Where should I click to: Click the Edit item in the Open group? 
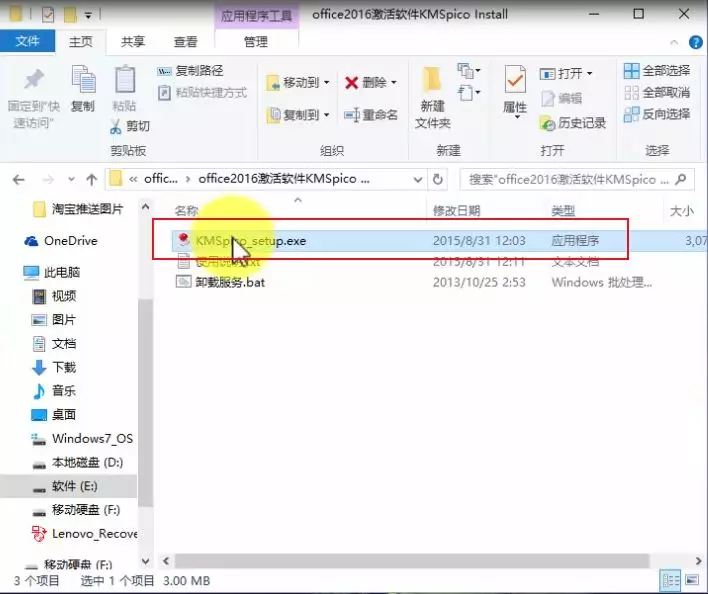(x=561, y=98)
